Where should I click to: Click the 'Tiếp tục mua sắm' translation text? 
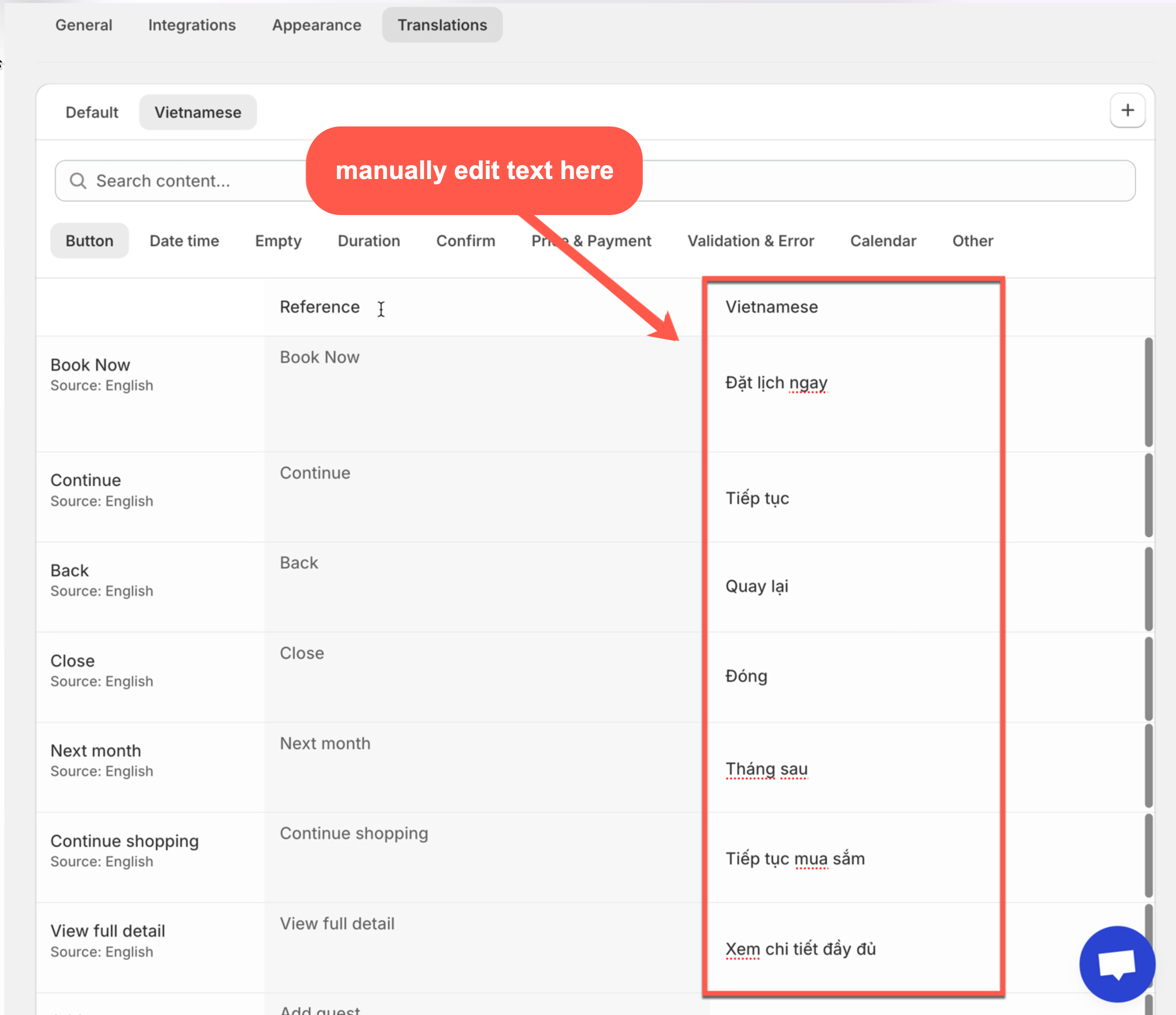(794, 859)
